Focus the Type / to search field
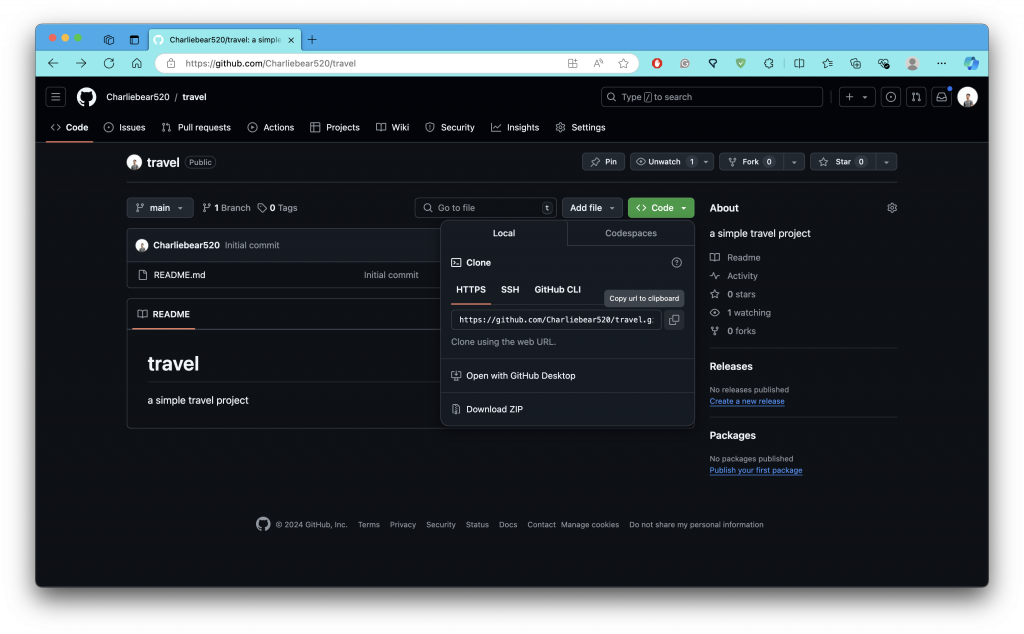 click(x=712, y=97)
